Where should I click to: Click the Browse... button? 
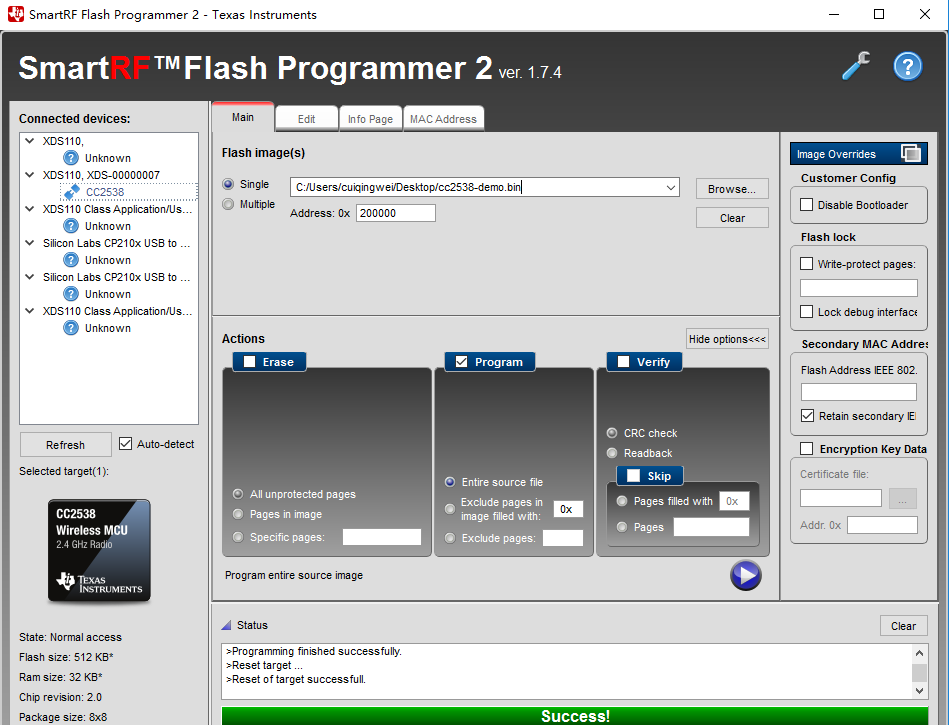[x=732, y=189]
